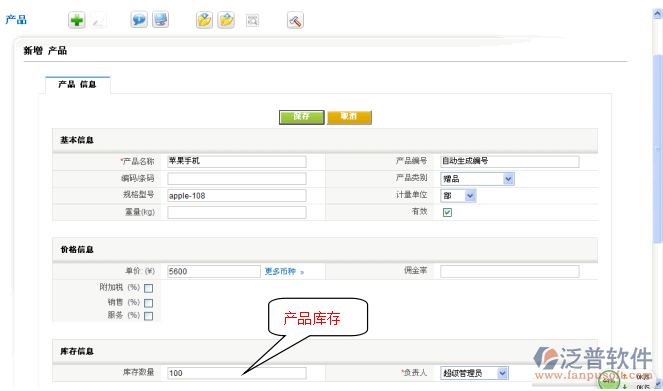Screen dimensions: 663x391
Task: Click the folder export icon with up arrow
Action: pos(226,20)
